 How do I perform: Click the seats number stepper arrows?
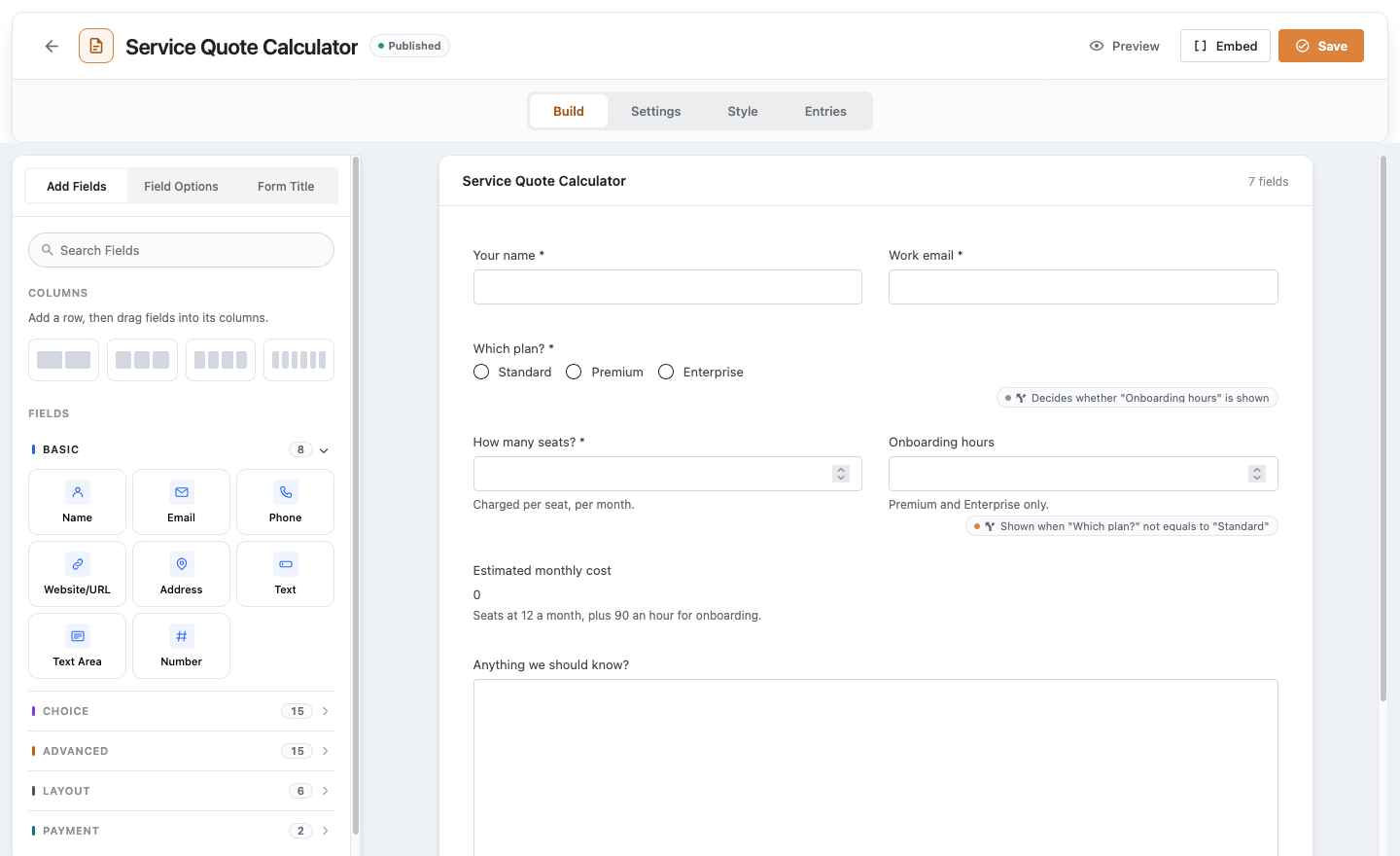[x=841, y=474]
